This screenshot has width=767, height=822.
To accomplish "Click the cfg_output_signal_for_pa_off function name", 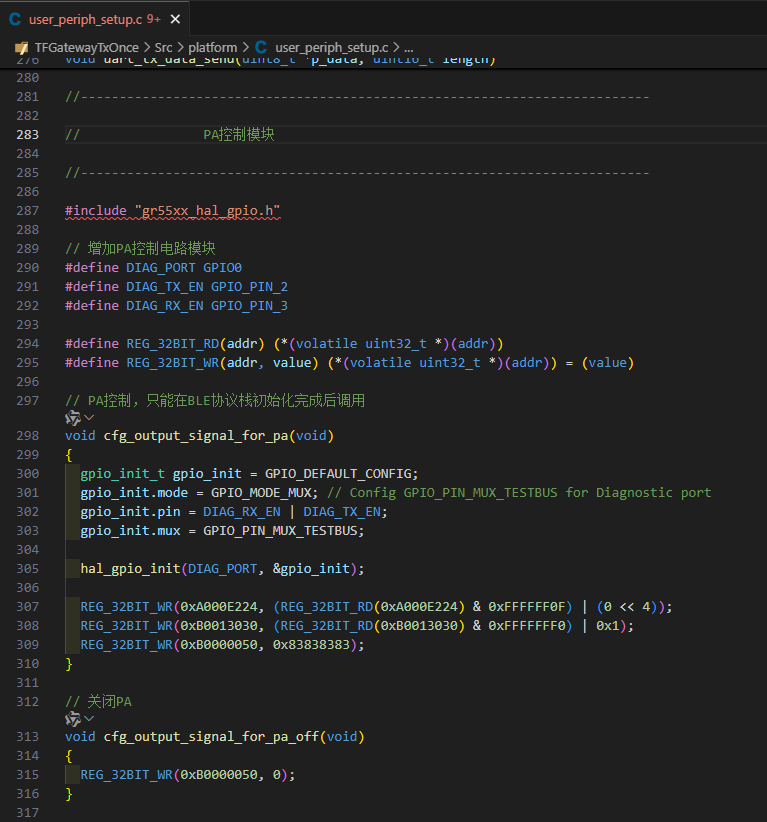I will pyautogui.click(x=211, y=737).
